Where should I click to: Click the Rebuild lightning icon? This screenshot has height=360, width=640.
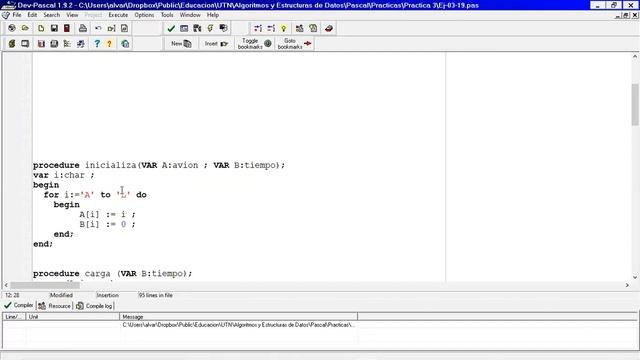click(210, 29)
